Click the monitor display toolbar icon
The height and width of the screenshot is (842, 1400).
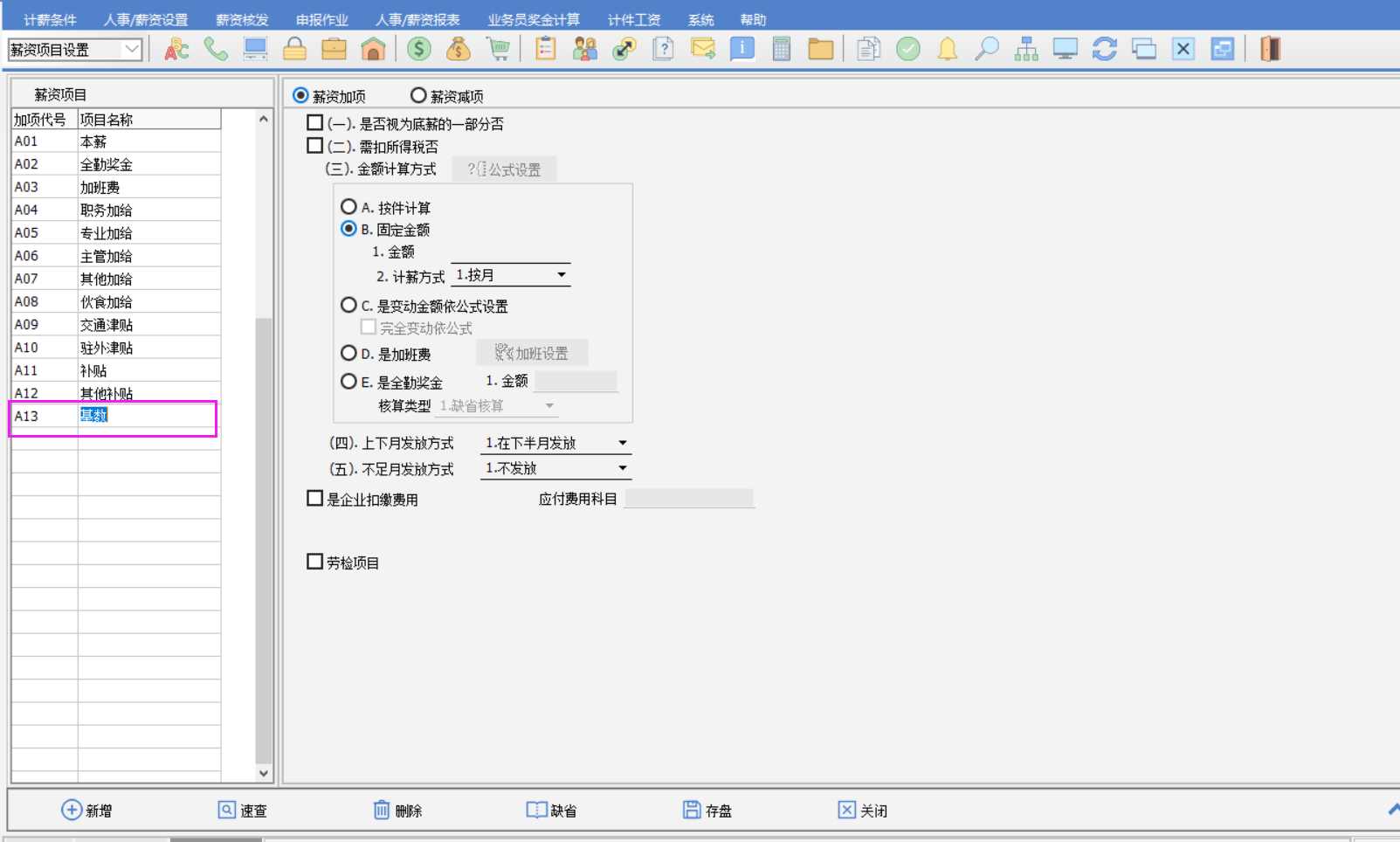[1066, 49]
